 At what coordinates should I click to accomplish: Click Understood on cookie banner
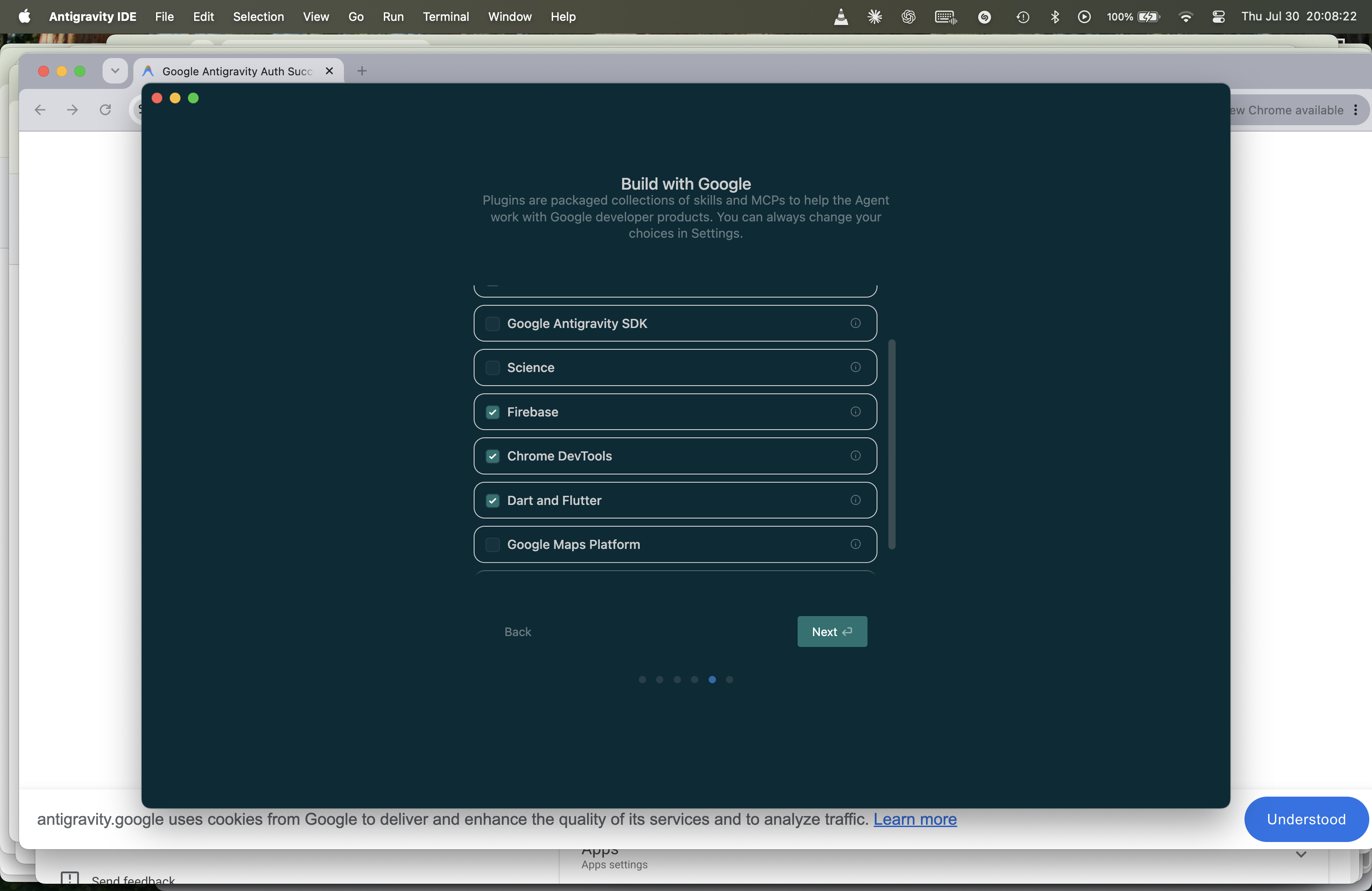(1306, 819)
